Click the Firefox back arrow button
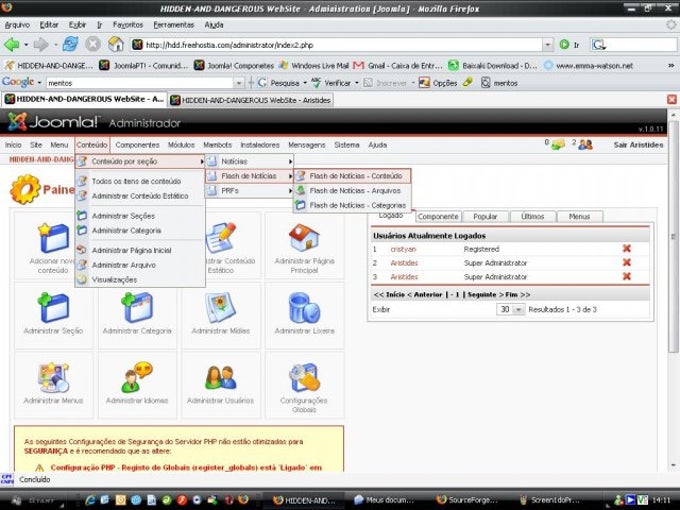 click(x=12, y=44)
